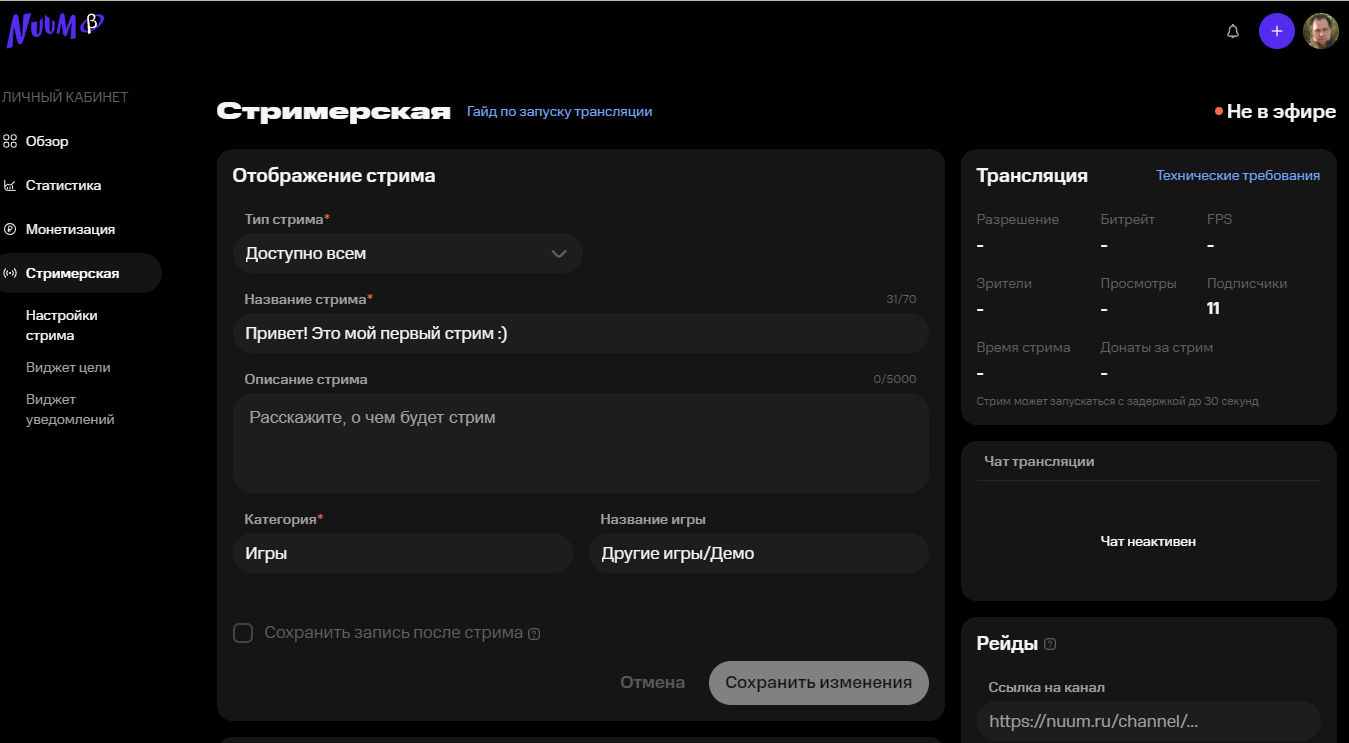Open Виджет цели menu item
The width and height of the screenshot is (1349, 743).
point(68,368)
